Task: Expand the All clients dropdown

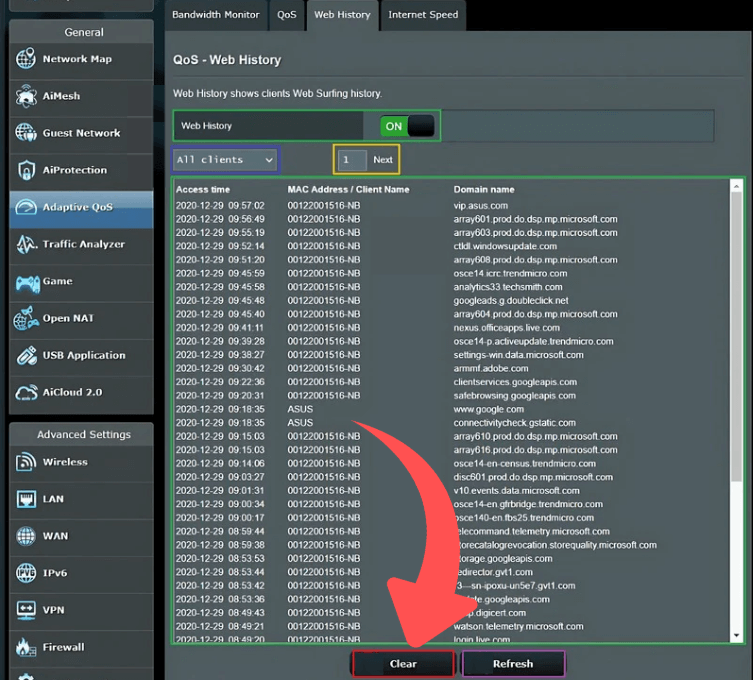Action: [x=226, y=160]
